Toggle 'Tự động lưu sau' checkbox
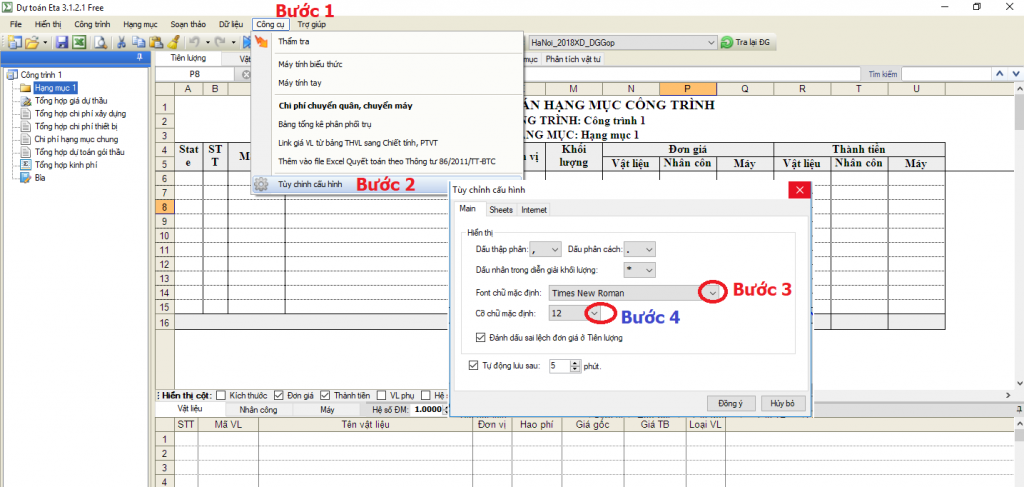 pyautogui.click(x=474, y=366)
